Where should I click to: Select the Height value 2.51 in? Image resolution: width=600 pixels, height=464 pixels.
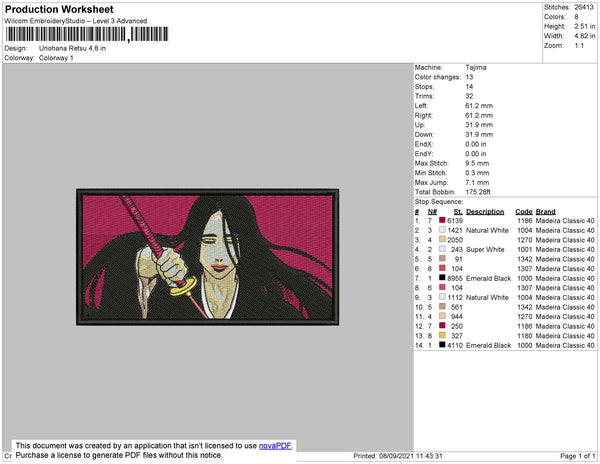tap(584, 26)
